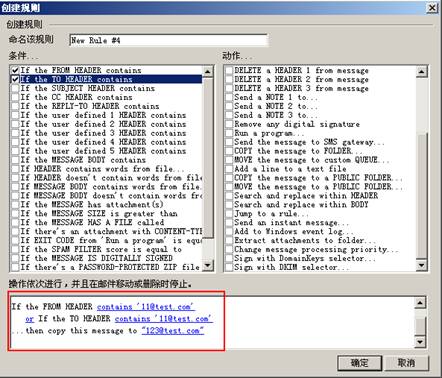Check 'Extract attachments to folder...' action
Viewport: 442px width, 378px height.
229,241
